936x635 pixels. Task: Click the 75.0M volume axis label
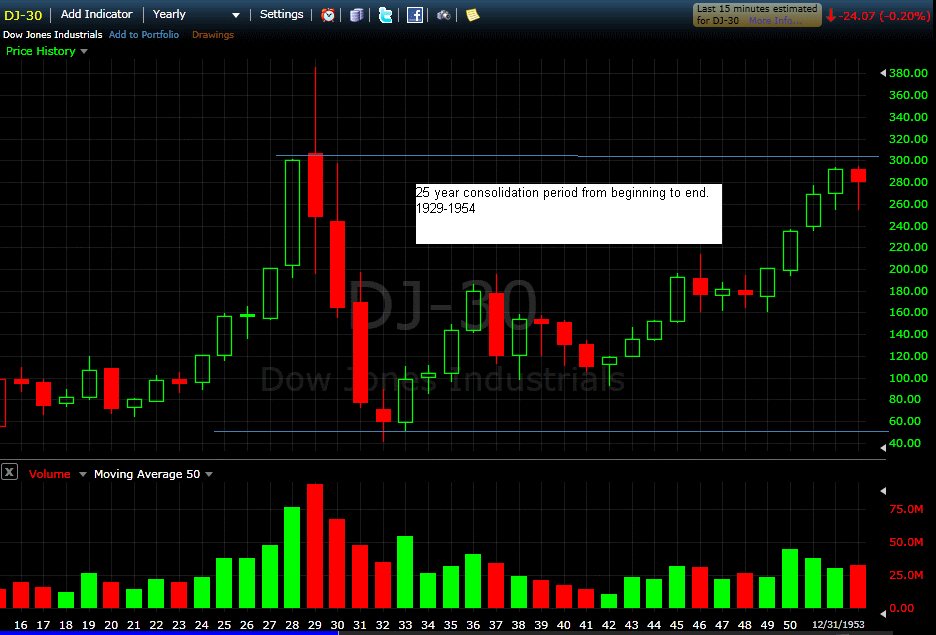pyautogui.click(x=906, y=509)
